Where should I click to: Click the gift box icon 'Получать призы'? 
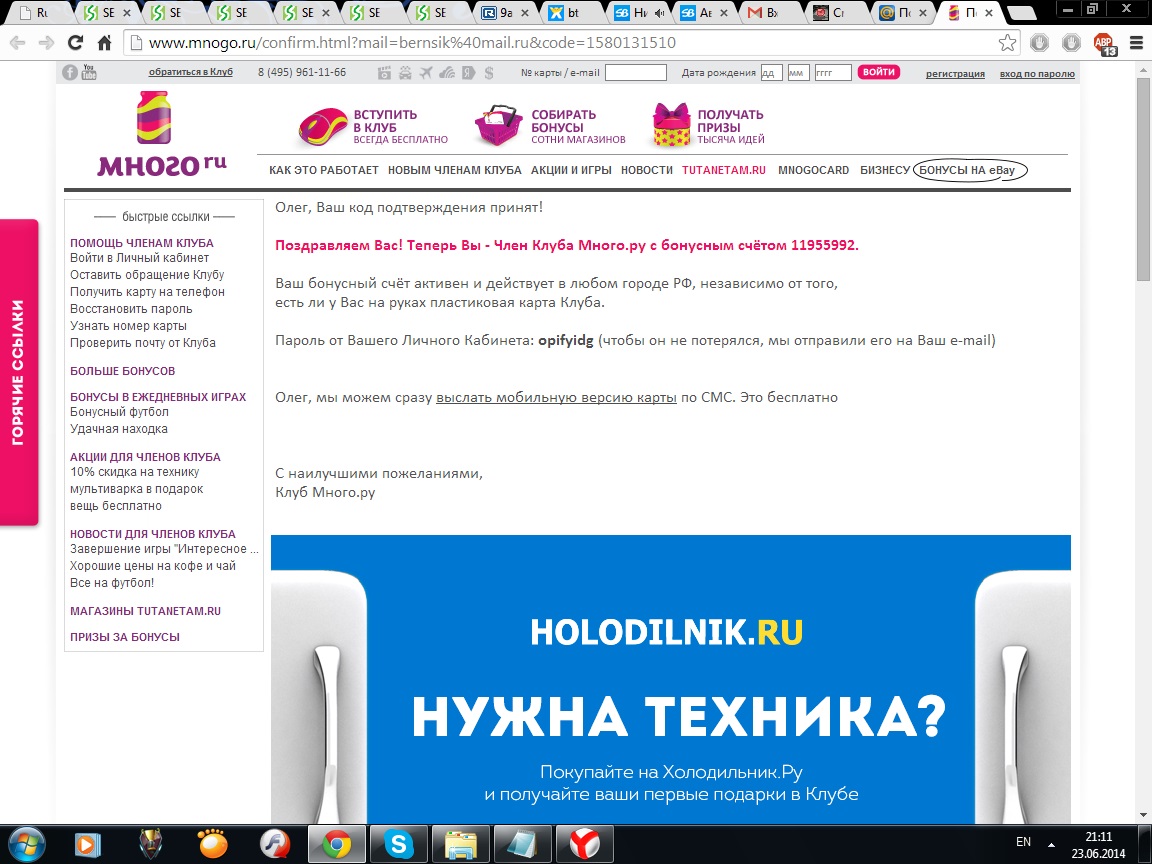pos(672,125)
